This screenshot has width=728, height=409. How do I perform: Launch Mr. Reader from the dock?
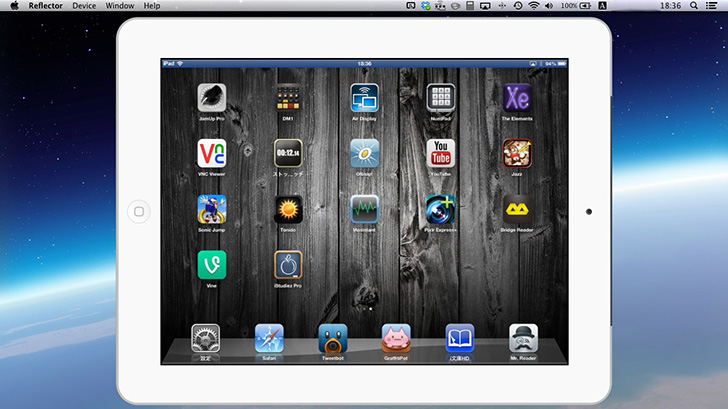coord(523,338)
